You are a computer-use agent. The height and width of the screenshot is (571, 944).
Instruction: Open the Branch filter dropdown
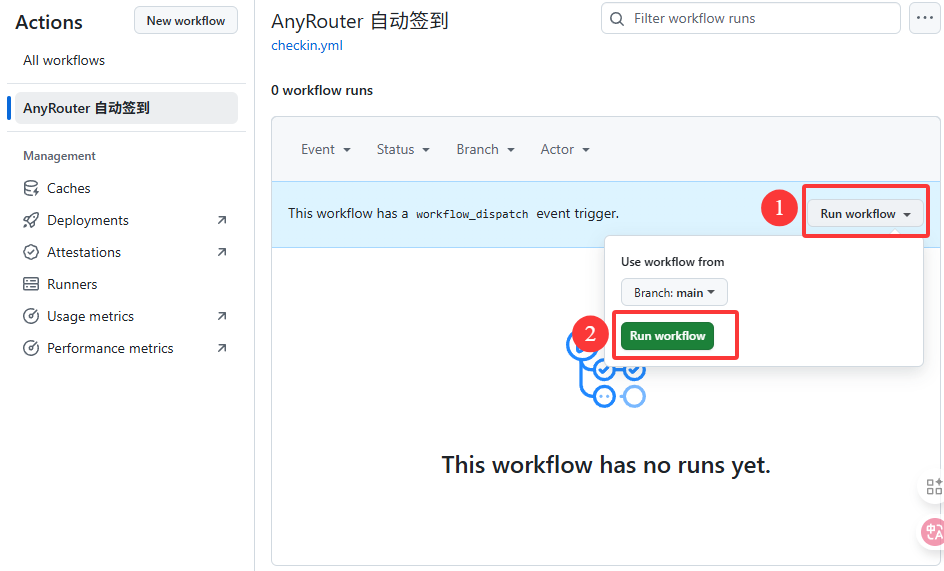[x=485, y=149]
